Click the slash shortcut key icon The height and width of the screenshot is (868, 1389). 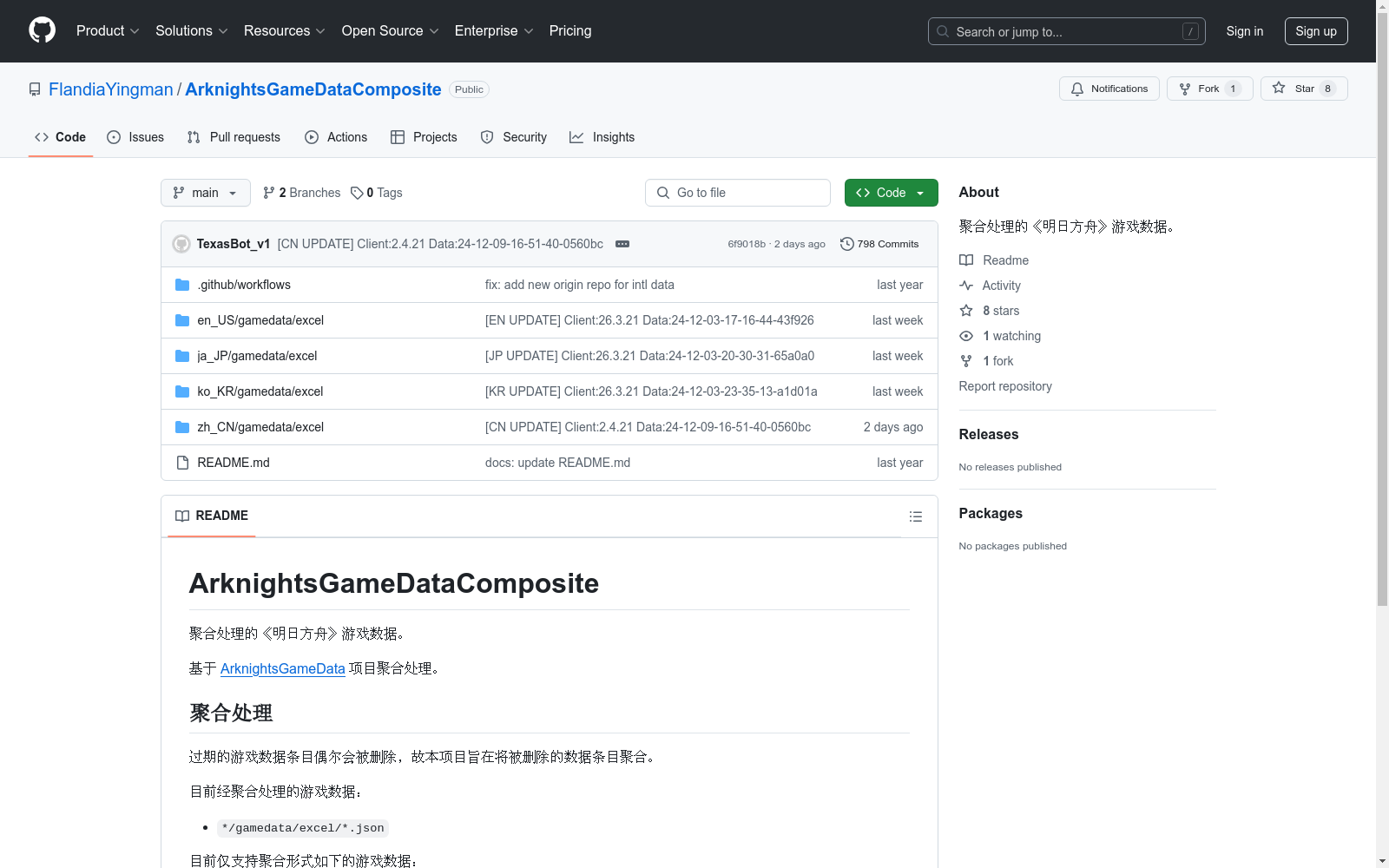click(1190, 31)
